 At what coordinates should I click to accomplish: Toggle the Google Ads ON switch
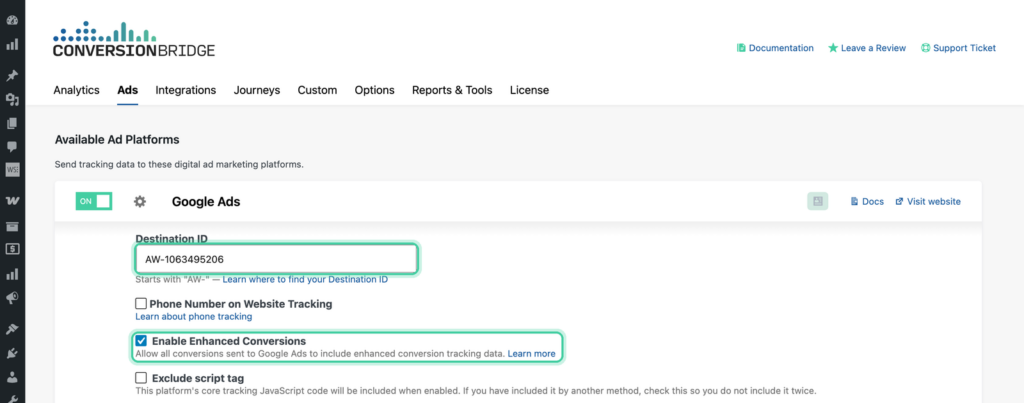[x=94, y=201]
